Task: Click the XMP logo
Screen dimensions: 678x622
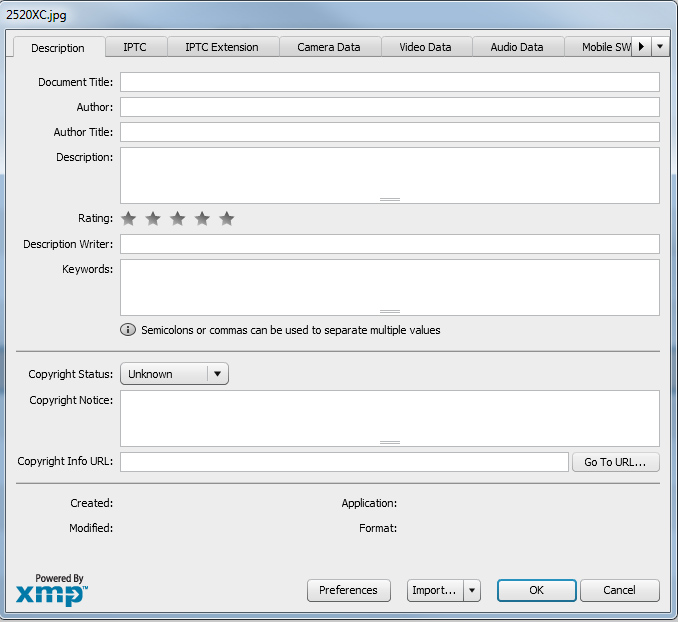Action: tap(51, 592)
